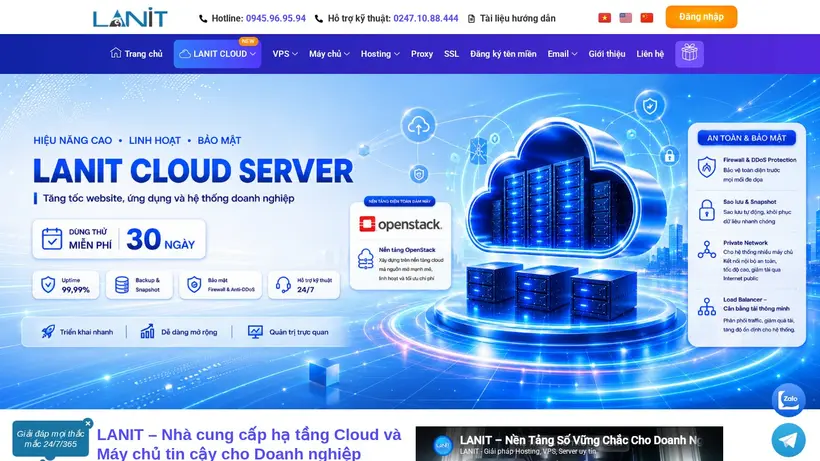Screen dimensions: 820x461
Task: Click the chart icon Dễ dàng mở rộng
Action: click(x=147, y=331)
